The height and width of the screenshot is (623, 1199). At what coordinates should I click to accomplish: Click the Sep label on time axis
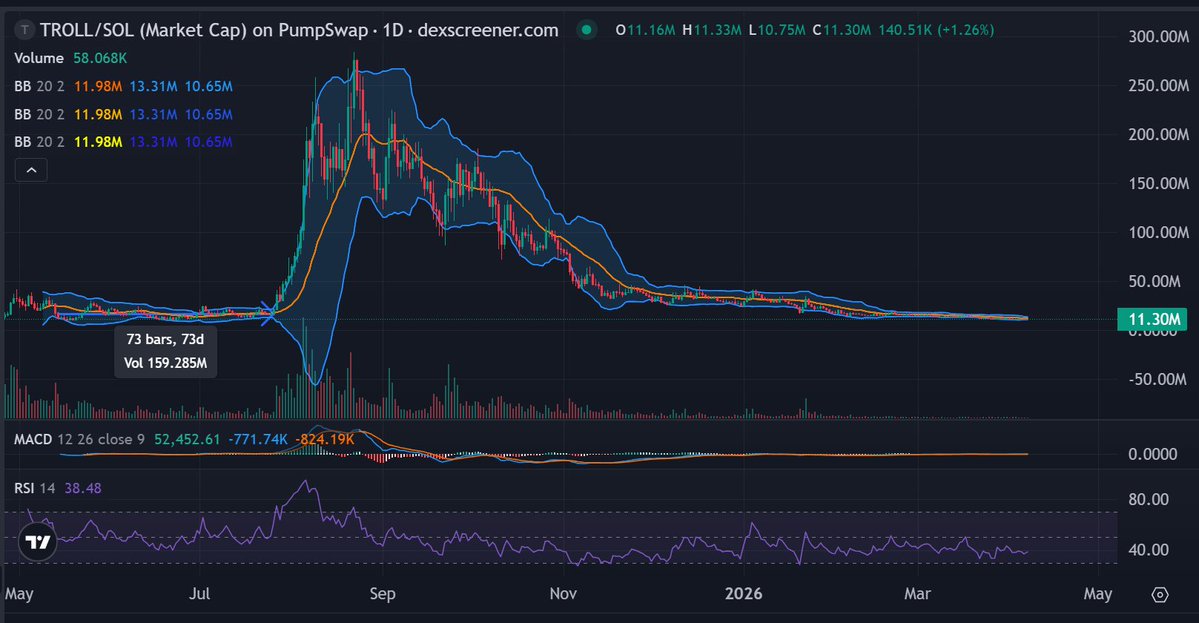pyautogui.click(x=382, y=594)
